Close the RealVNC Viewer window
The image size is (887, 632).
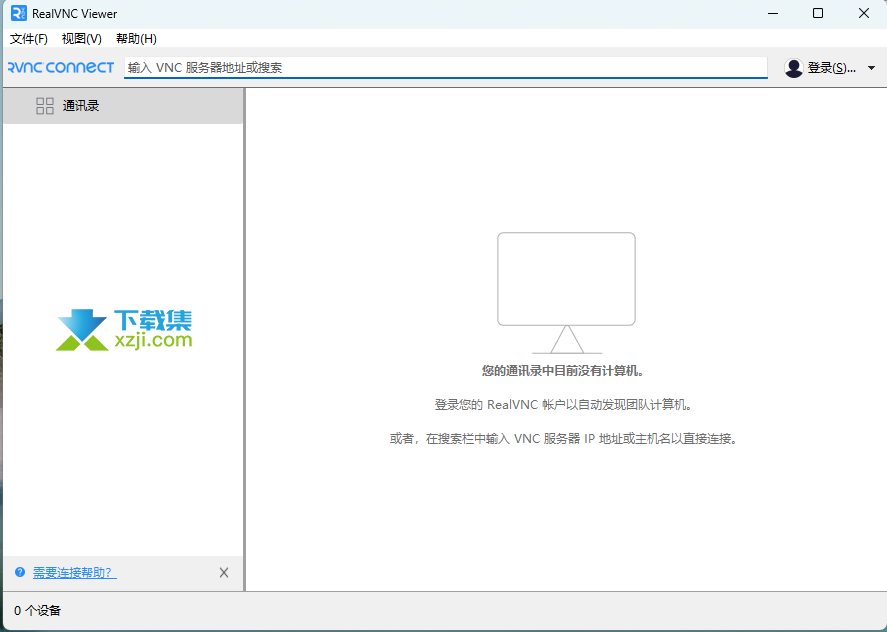[864, 13]
